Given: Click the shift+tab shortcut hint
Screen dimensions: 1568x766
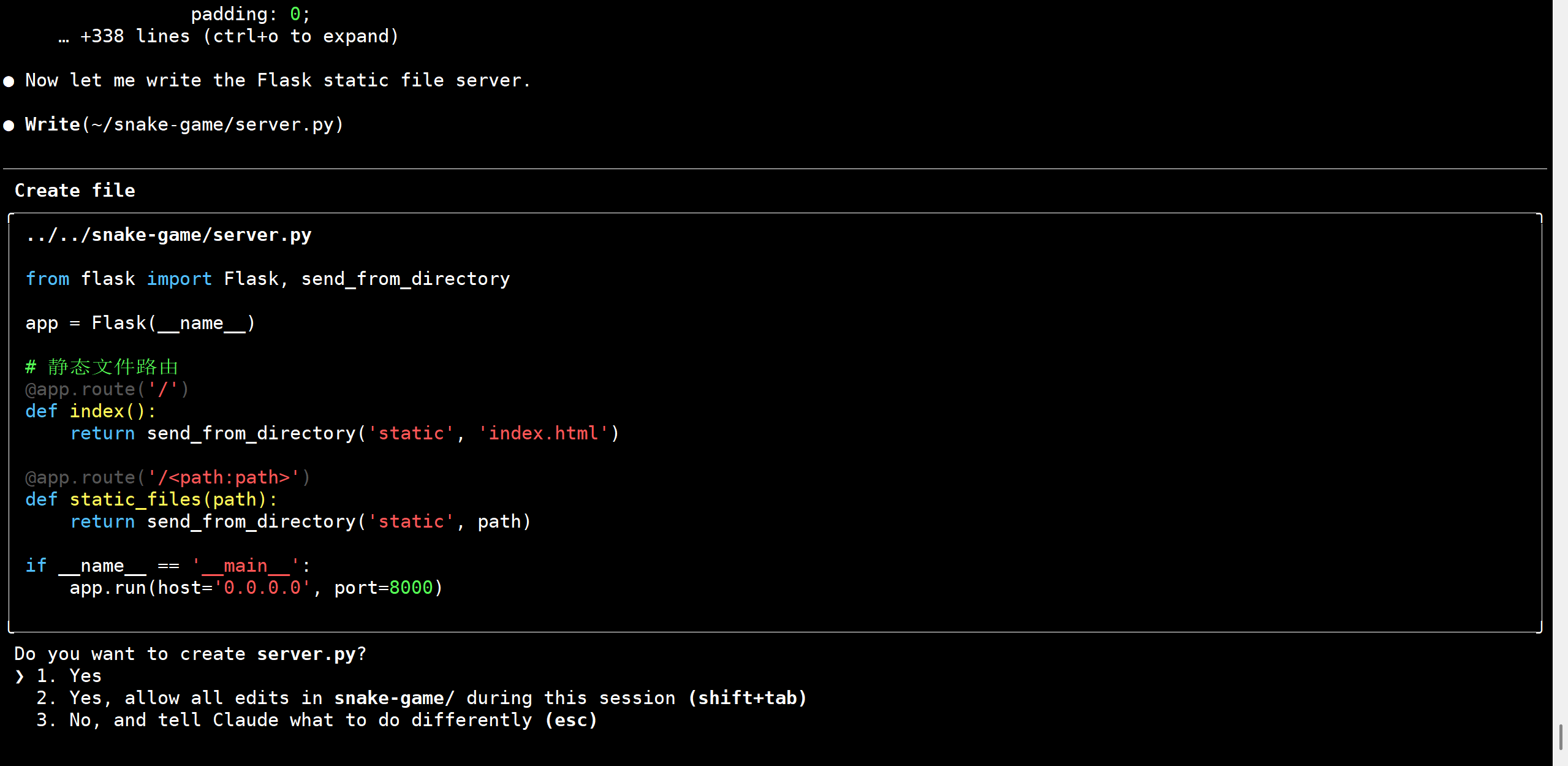Looking at the screenshot, I should 747,698.
